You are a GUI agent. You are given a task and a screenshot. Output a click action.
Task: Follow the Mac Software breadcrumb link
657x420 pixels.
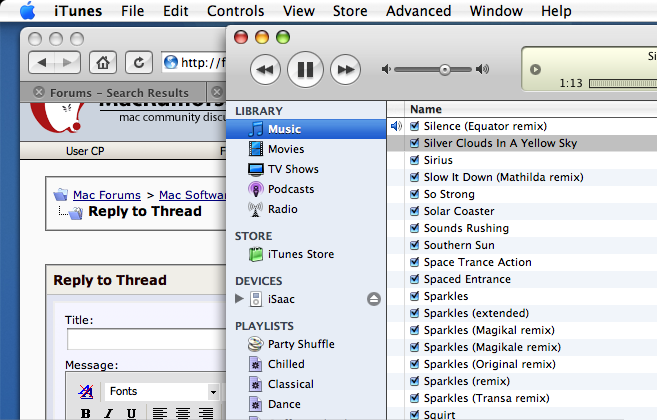click(193, 195)
